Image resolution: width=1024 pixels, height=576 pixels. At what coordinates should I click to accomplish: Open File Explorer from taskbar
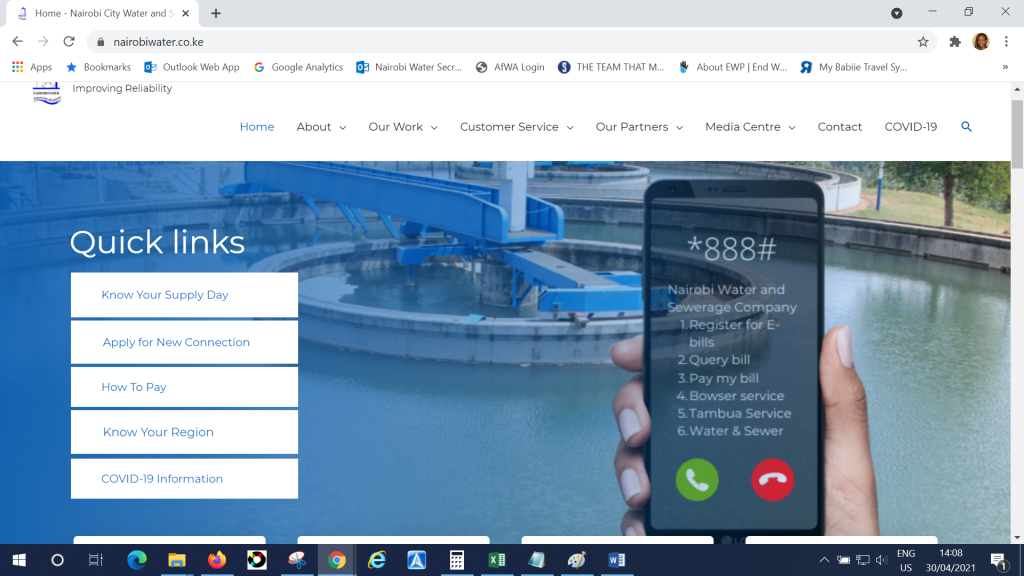point(176,560)
